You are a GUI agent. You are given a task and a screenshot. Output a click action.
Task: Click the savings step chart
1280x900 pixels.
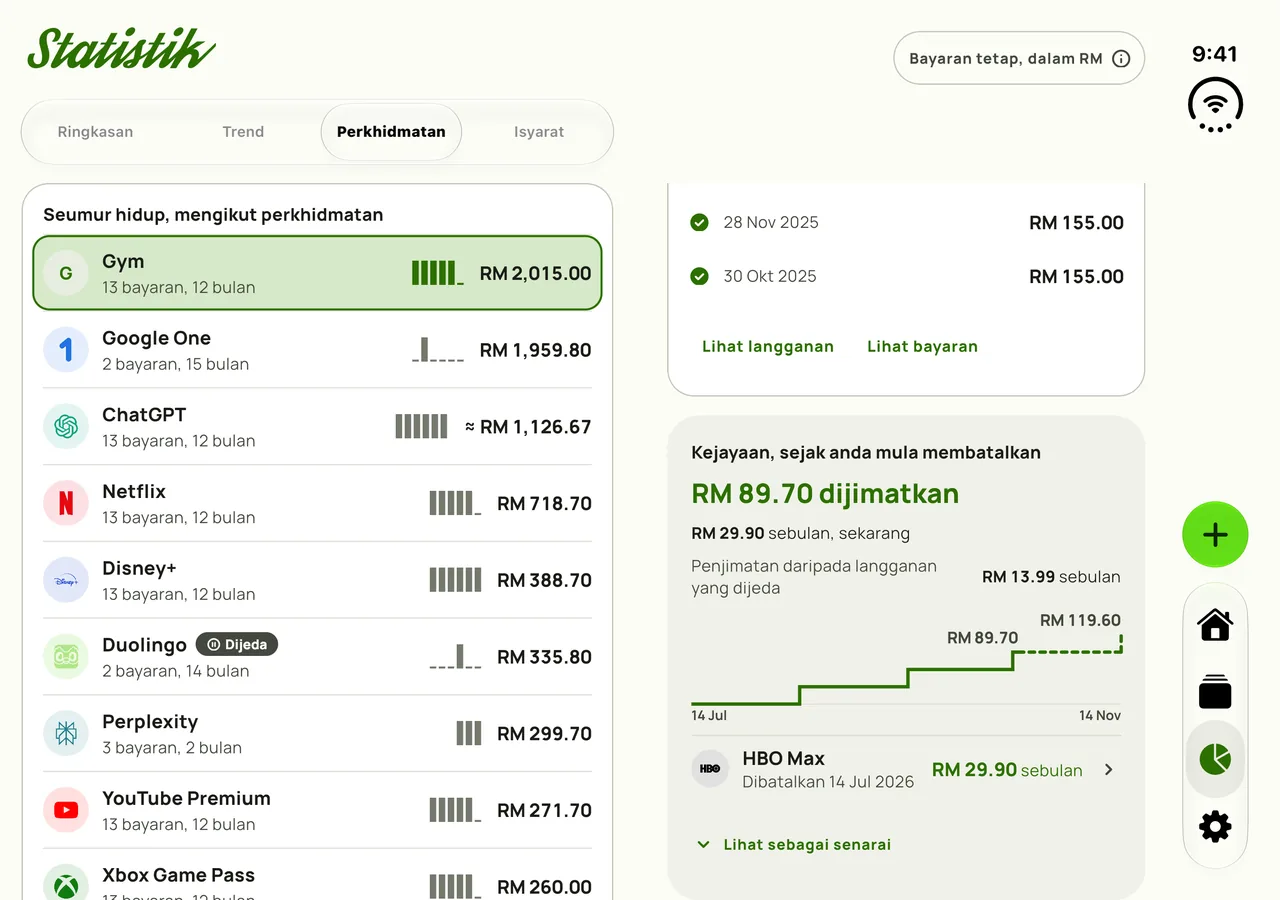point(906,663)
